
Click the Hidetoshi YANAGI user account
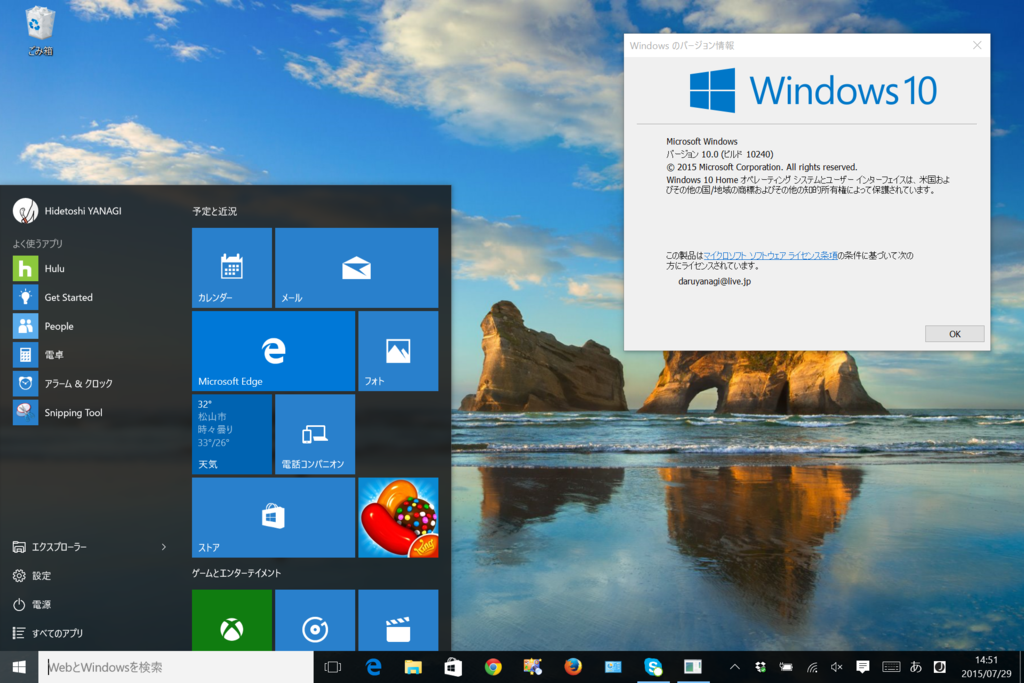(x=67, y=211)
